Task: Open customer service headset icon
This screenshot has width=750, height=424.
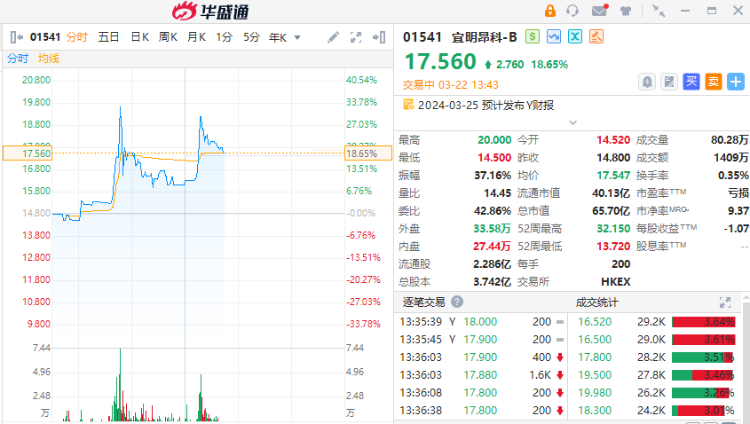Action: (572, 11)
